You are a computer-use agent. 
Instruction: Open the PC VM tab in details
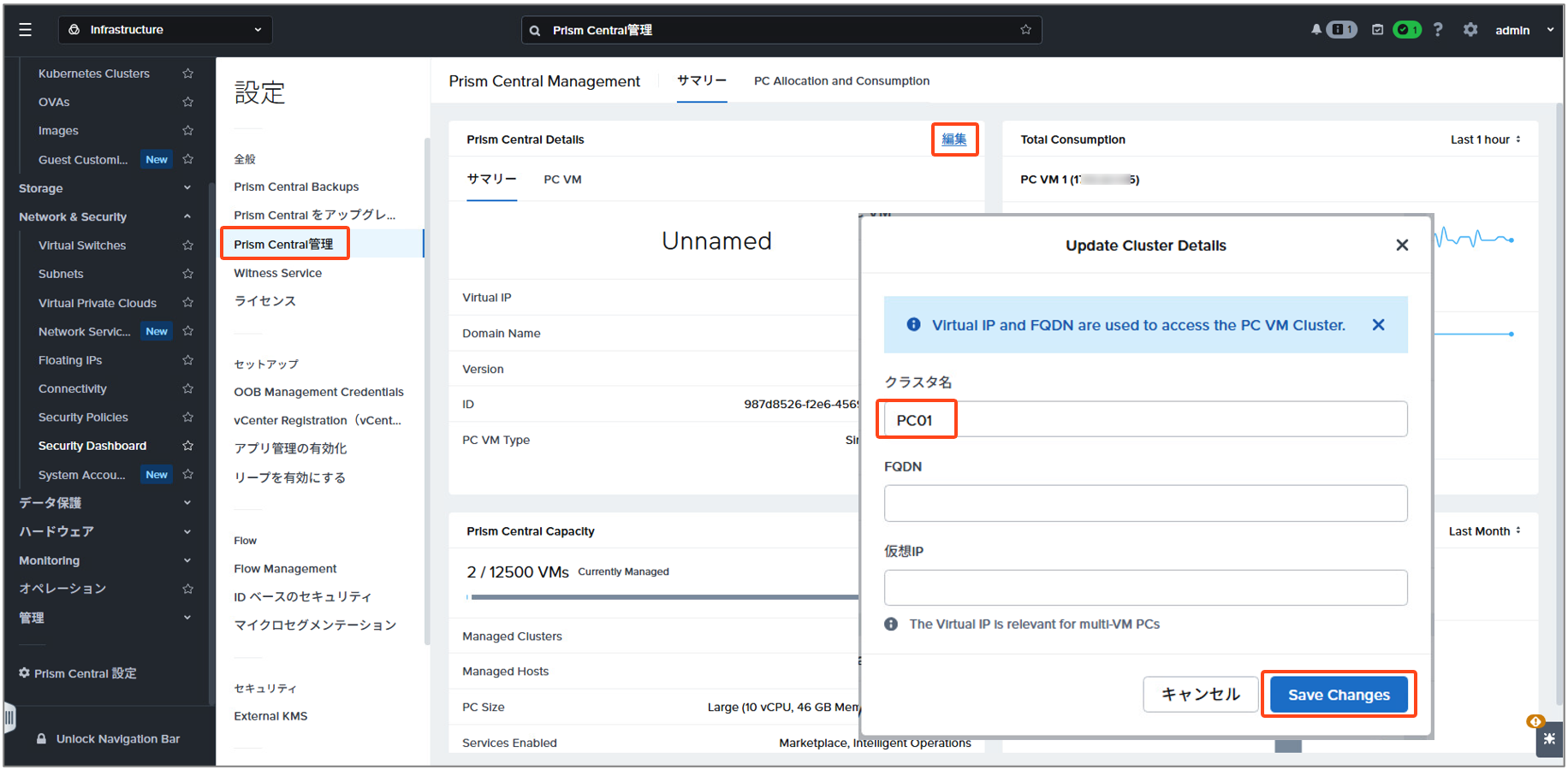562,180
